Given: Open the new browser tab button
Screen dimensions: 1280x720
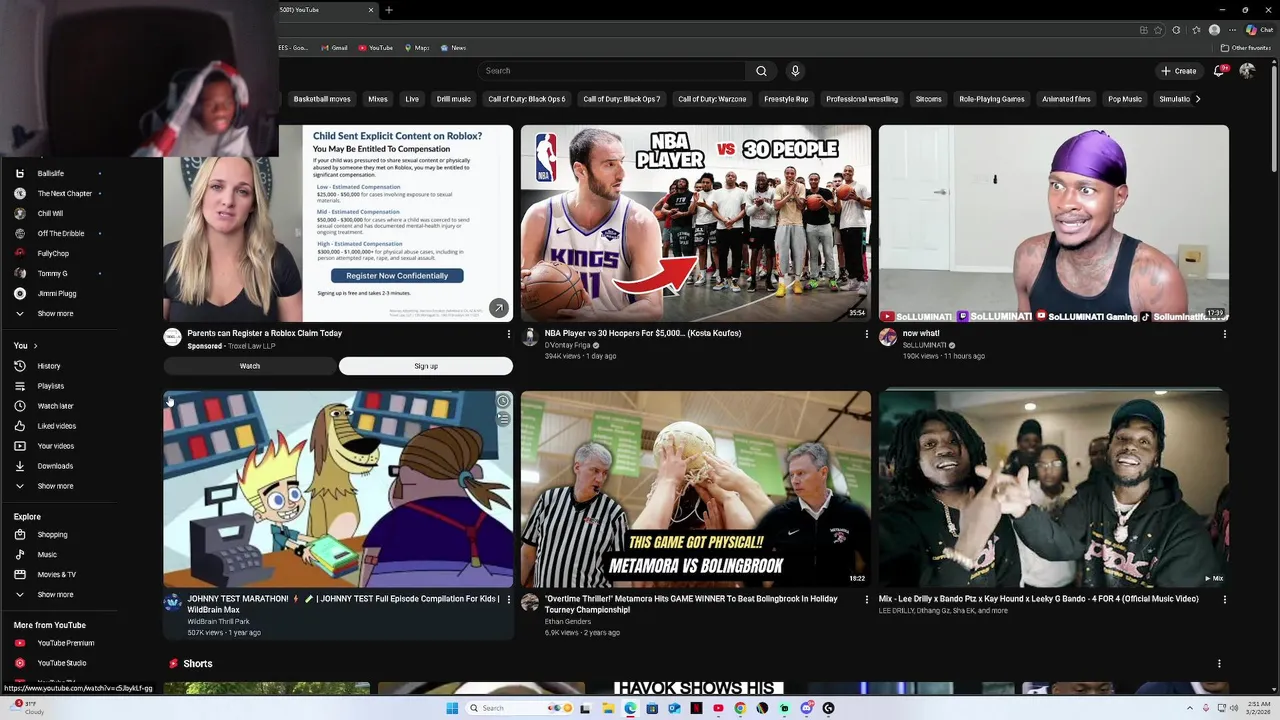Looking at the screenshot, I should 389,10.
